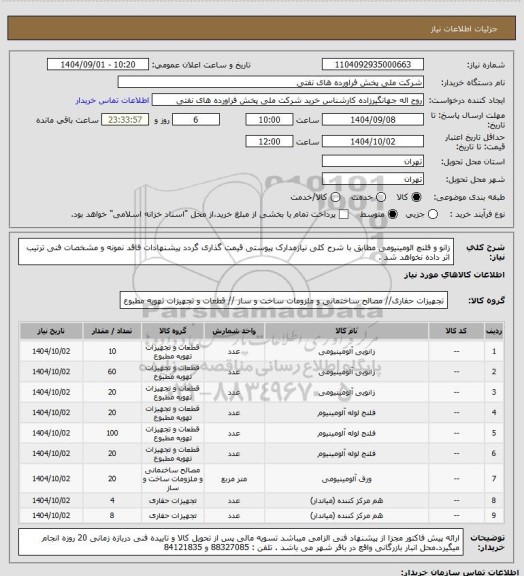The width and height of the screenshot is (524, 576).
Task: Click زانویی آلومینیومی in row 1
Action: 346,352
